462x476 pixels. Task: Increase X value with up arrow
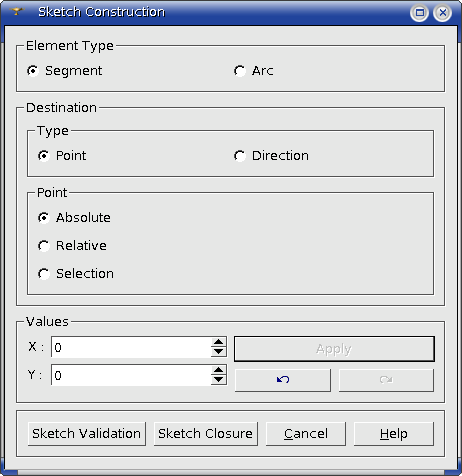(x=219, y=342)
